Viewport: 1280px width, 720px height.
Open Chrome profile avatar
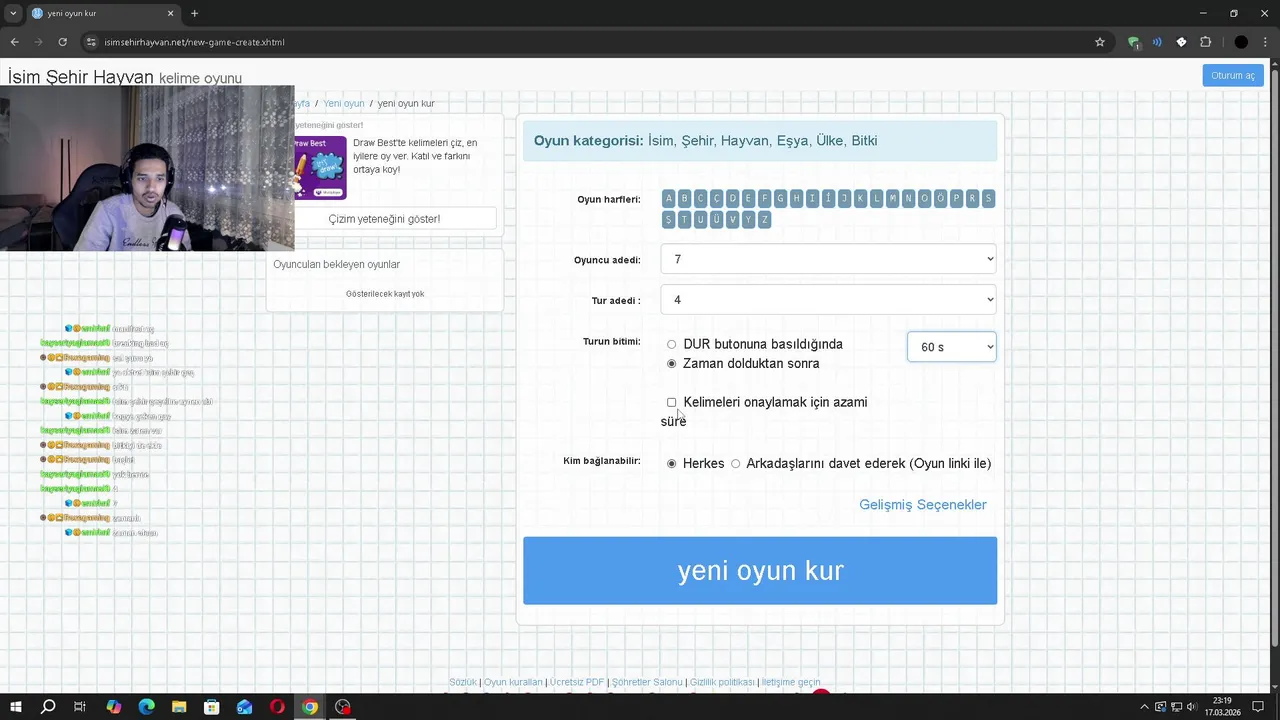(x=1241, y=42)
